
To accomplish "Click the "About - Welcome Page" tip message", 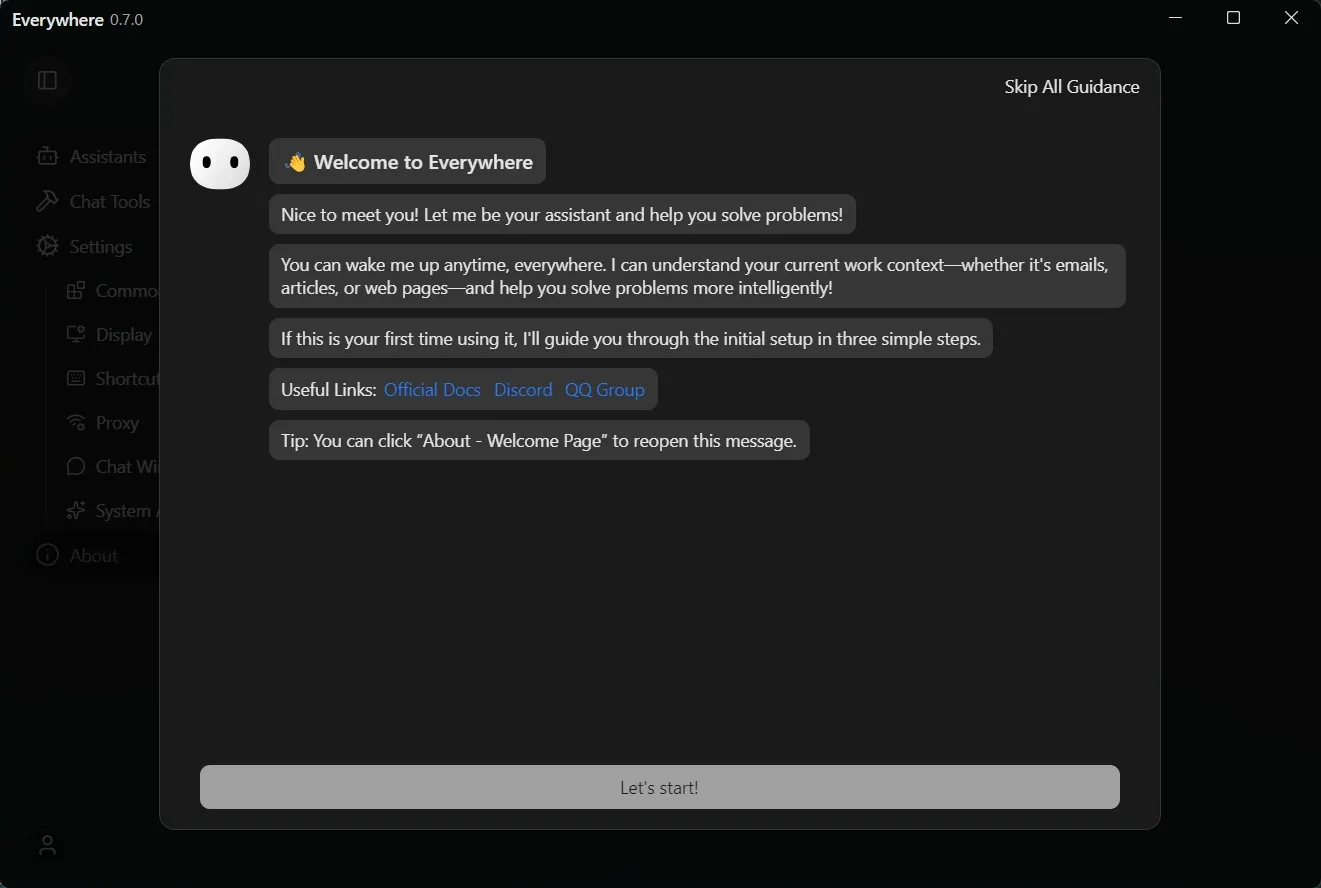I will [x=539, y=441].
